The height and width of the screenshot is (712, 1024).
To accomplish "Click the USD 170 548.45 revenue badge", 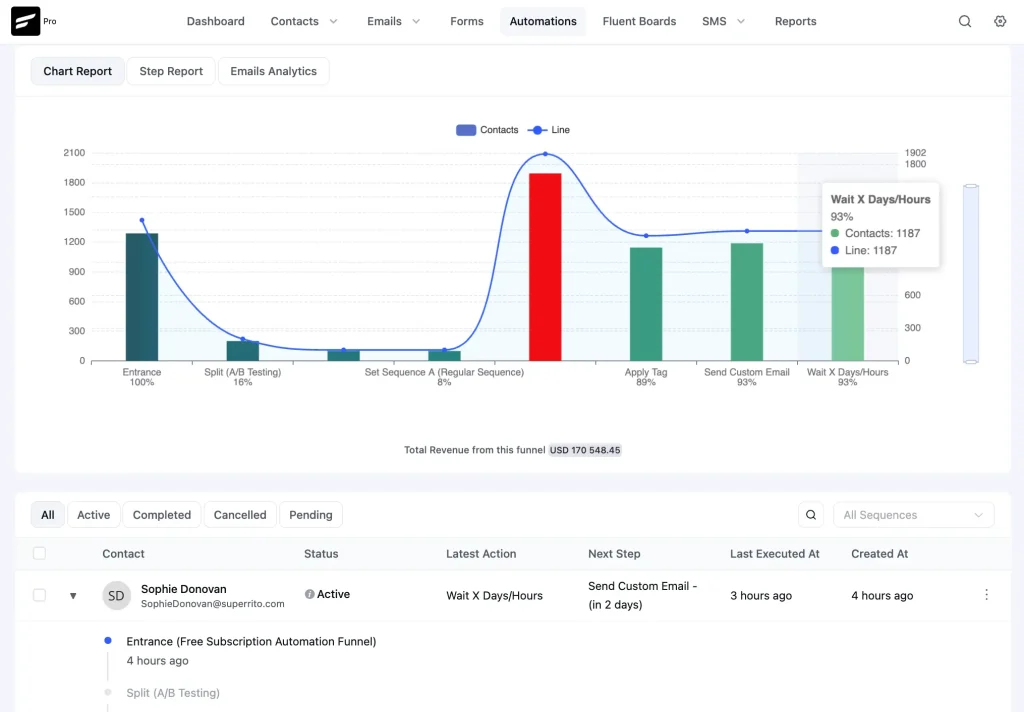I will tap(584, 450).
